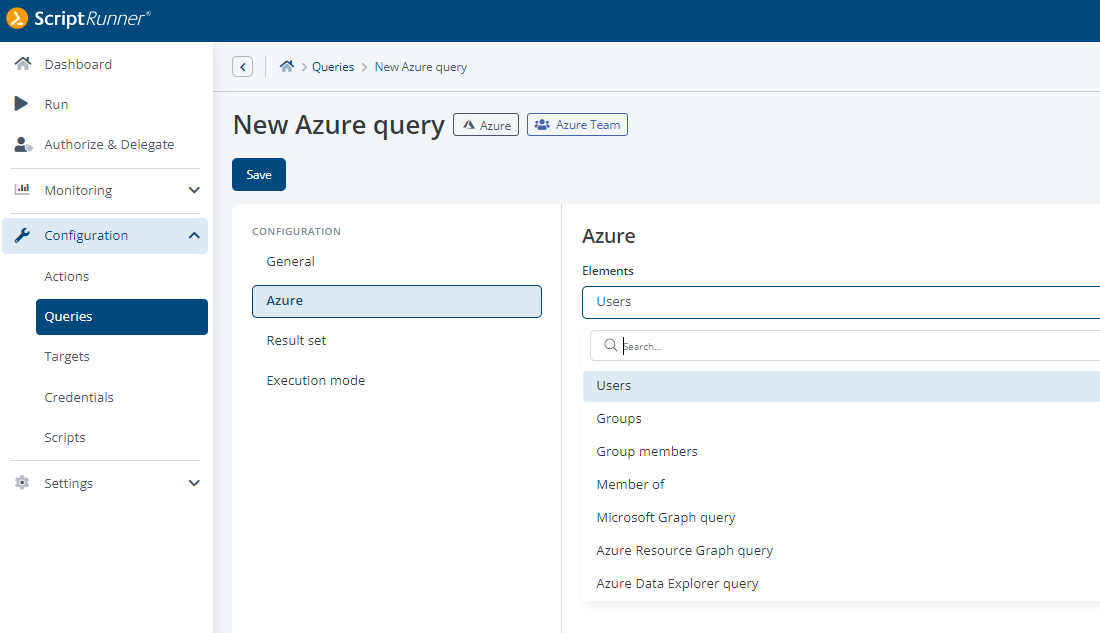Choose Member of option
1100x633 pixels.
tap(631, 485)
